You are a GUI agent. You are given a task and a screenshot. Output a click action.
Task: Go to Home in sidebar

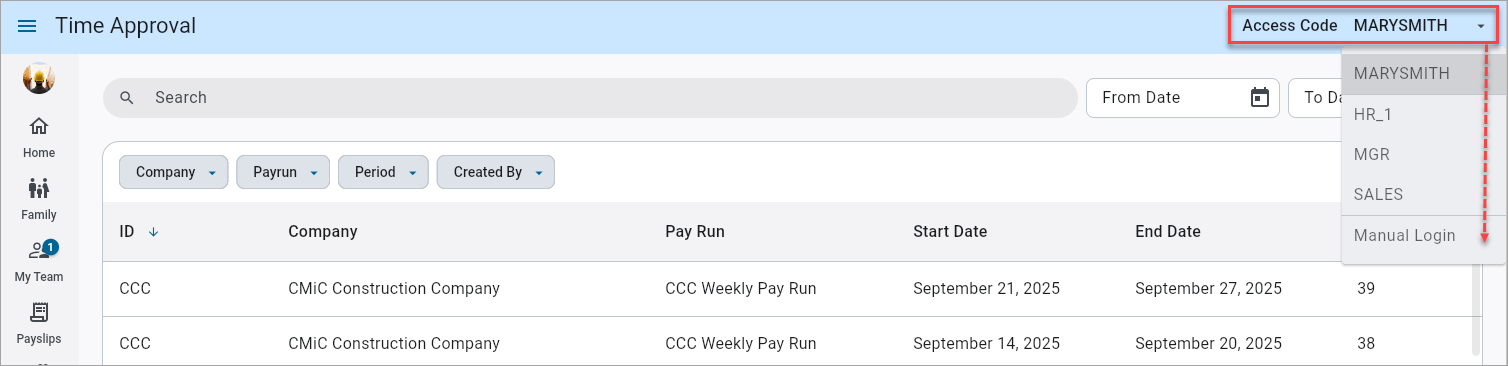coord(39,137)
